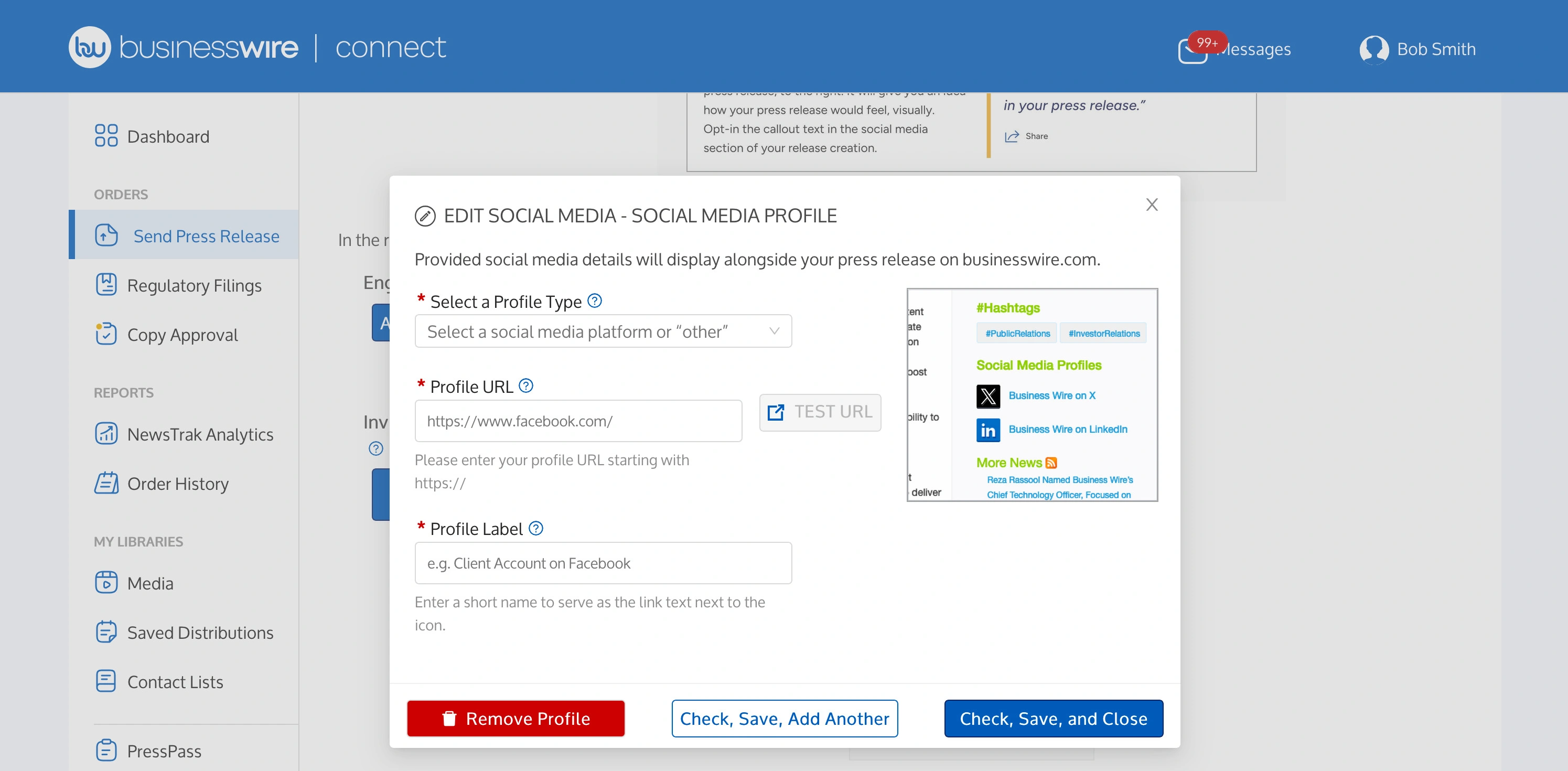Click the pencil edit icon in dialog title
This screenshot has width=1568, height=771.
point(425,216)
